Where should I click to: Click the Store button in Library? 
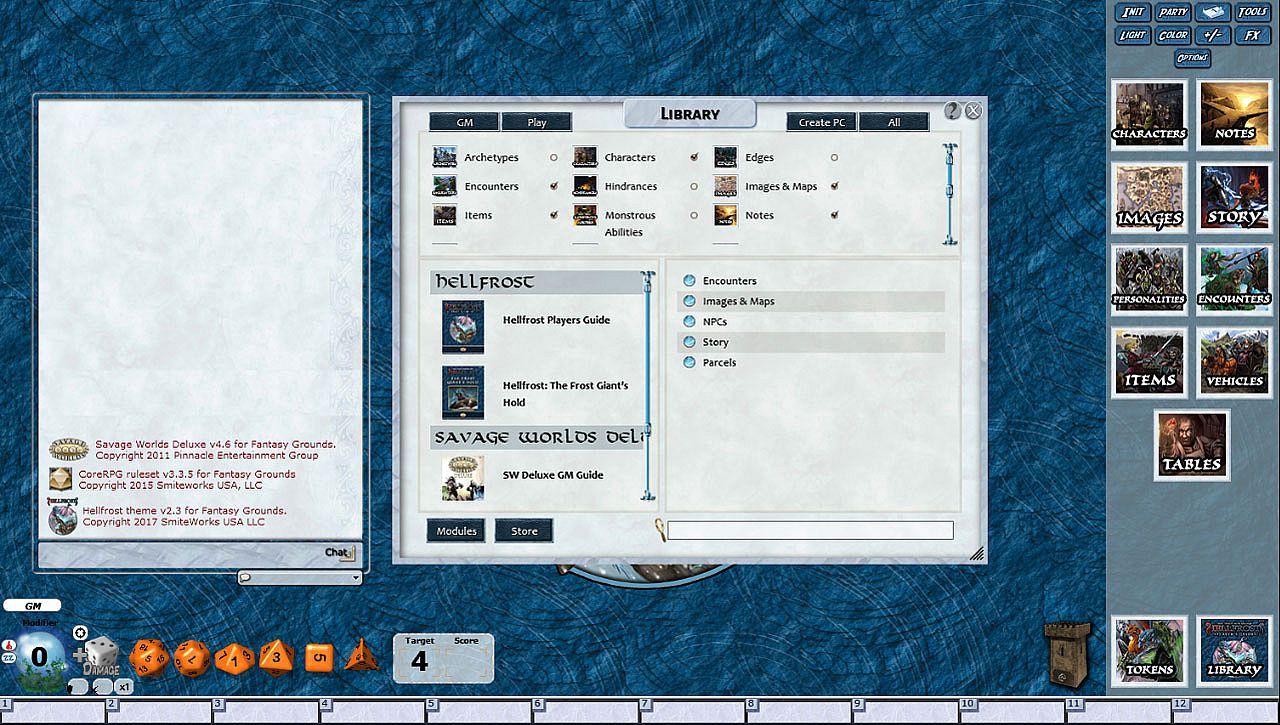[x=524, y=531]
